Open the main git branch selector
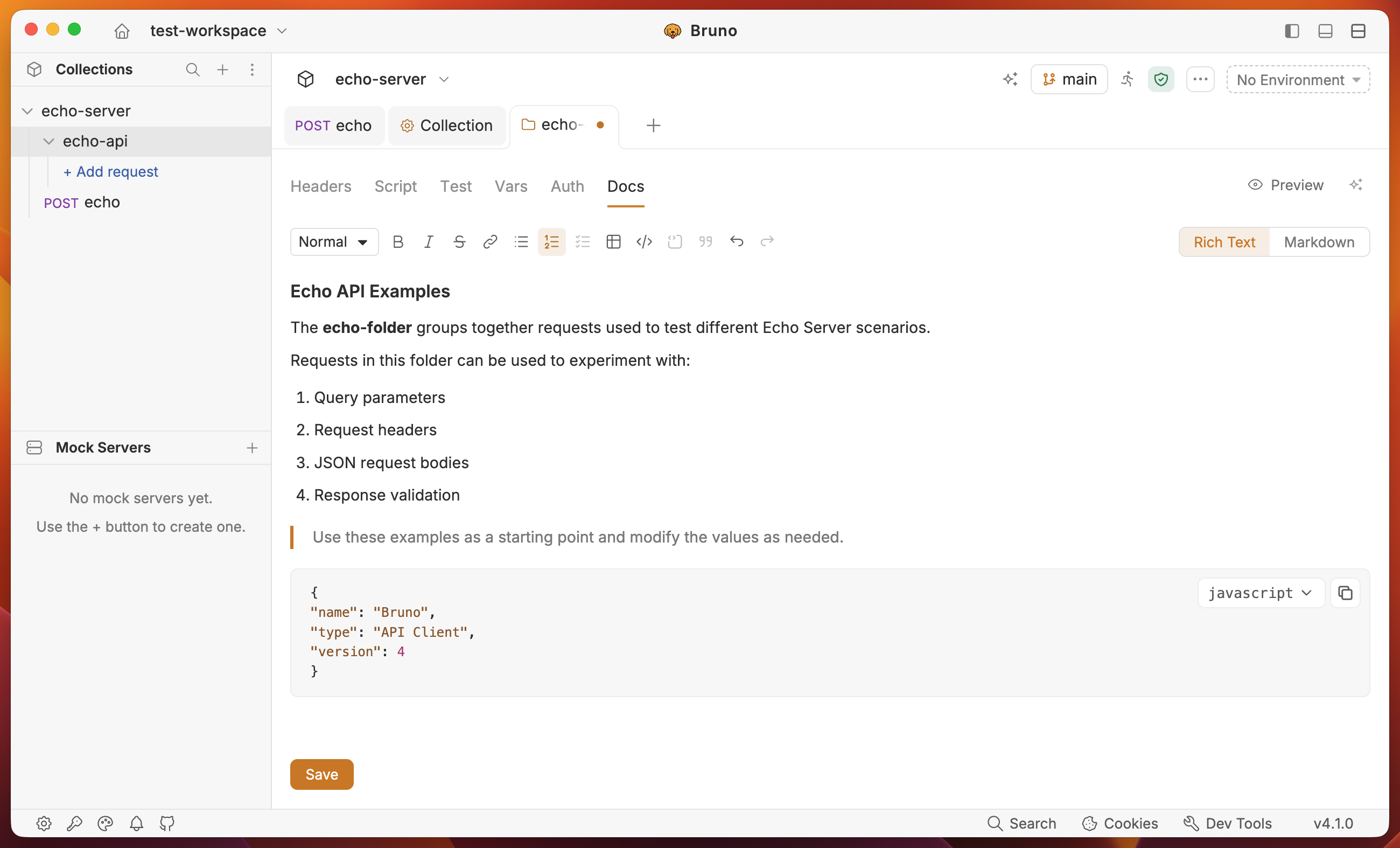 pos(1069,79)
